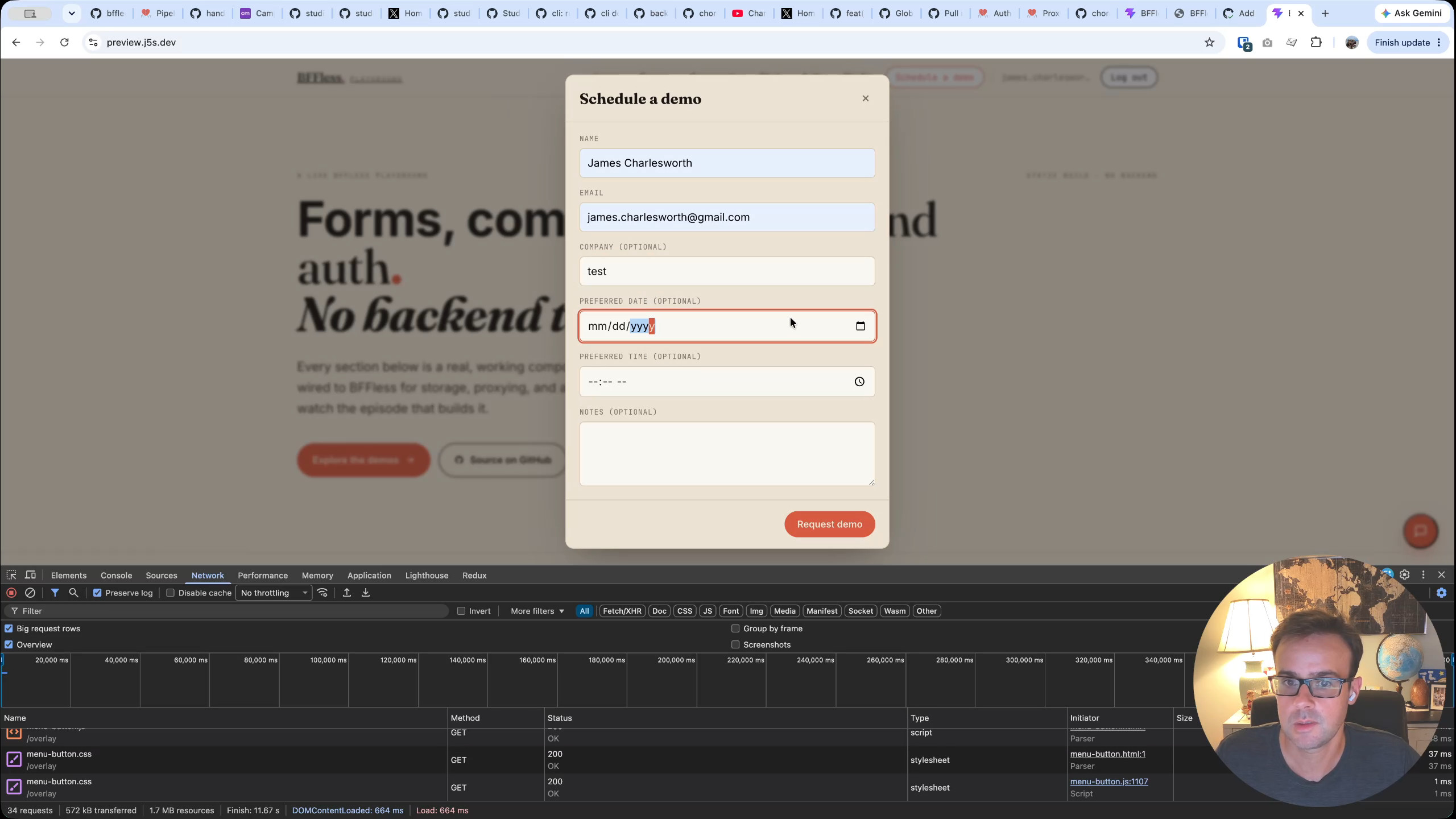Enable the Disable cache checkbox
1456x819 pixels.
pos(170,593)
